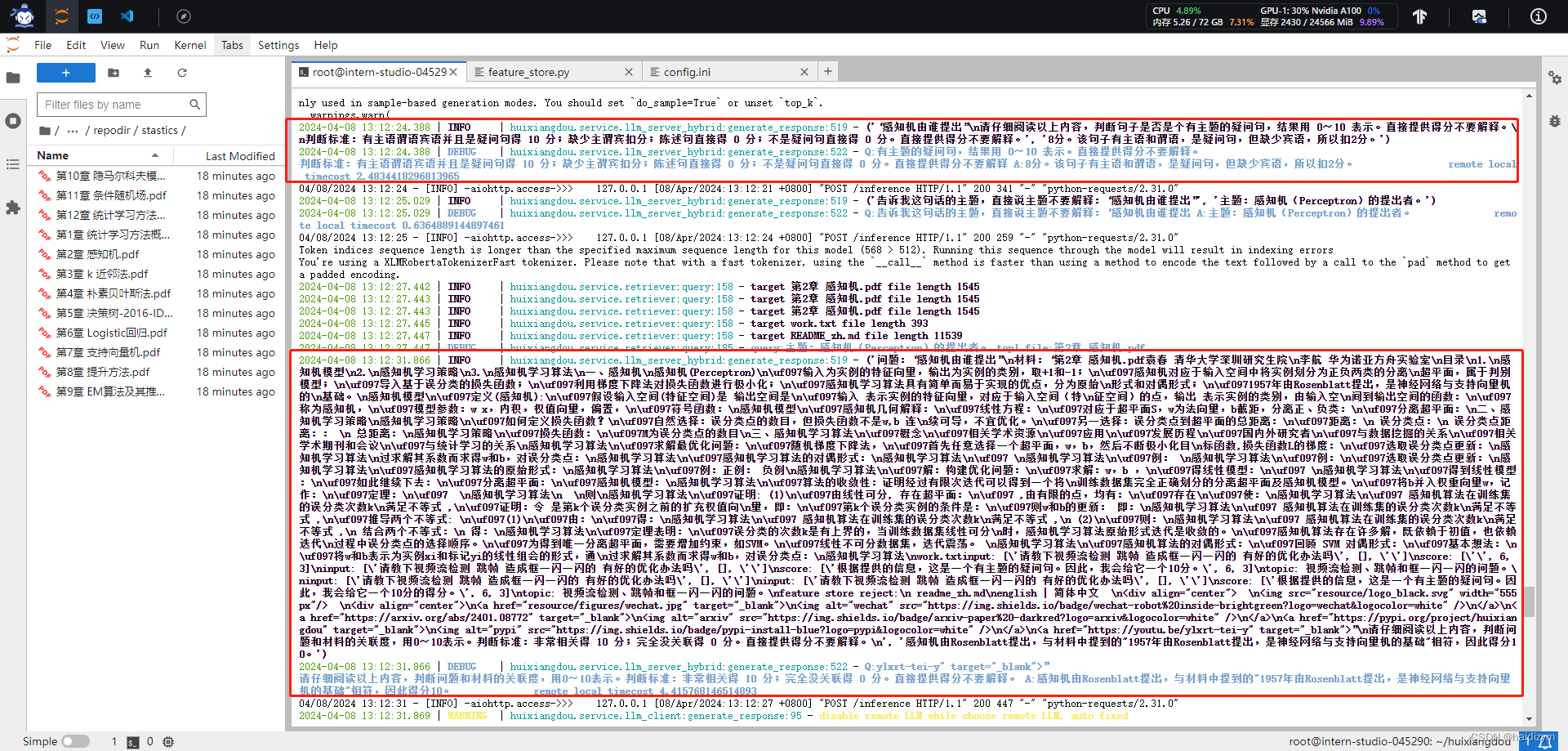Viewport: 1568px width, 751px height.
Task: Switch to the root@intern-studio terminal tab
Action: click(377, 72)
